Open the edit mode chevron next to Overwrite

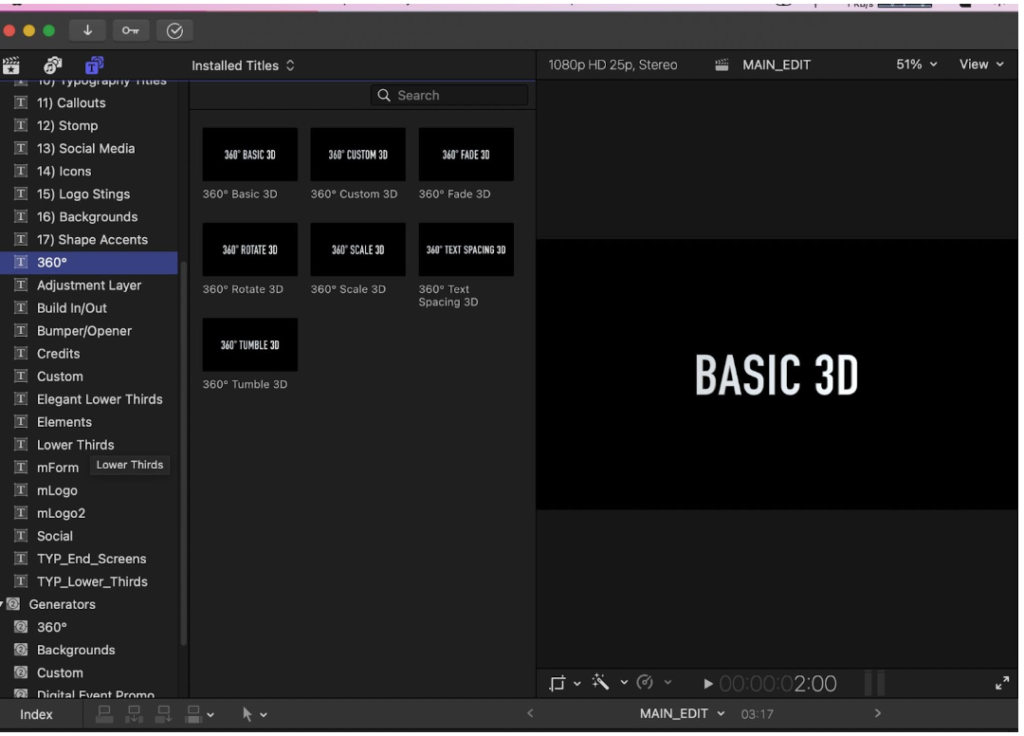point(210,715)
